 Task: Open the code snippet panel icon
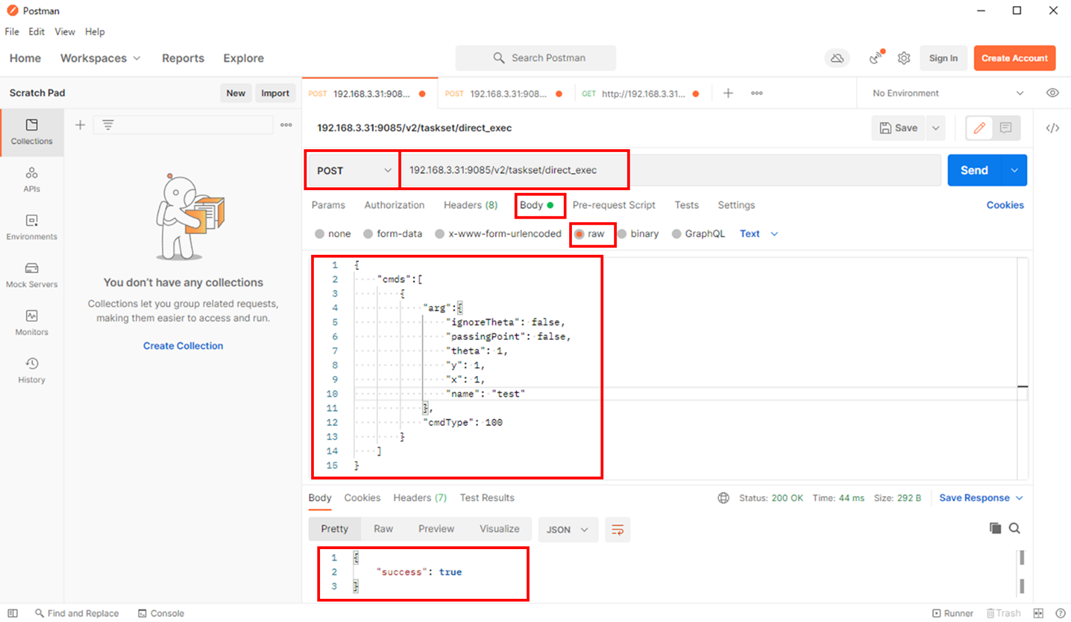(x=1052, y=128)
